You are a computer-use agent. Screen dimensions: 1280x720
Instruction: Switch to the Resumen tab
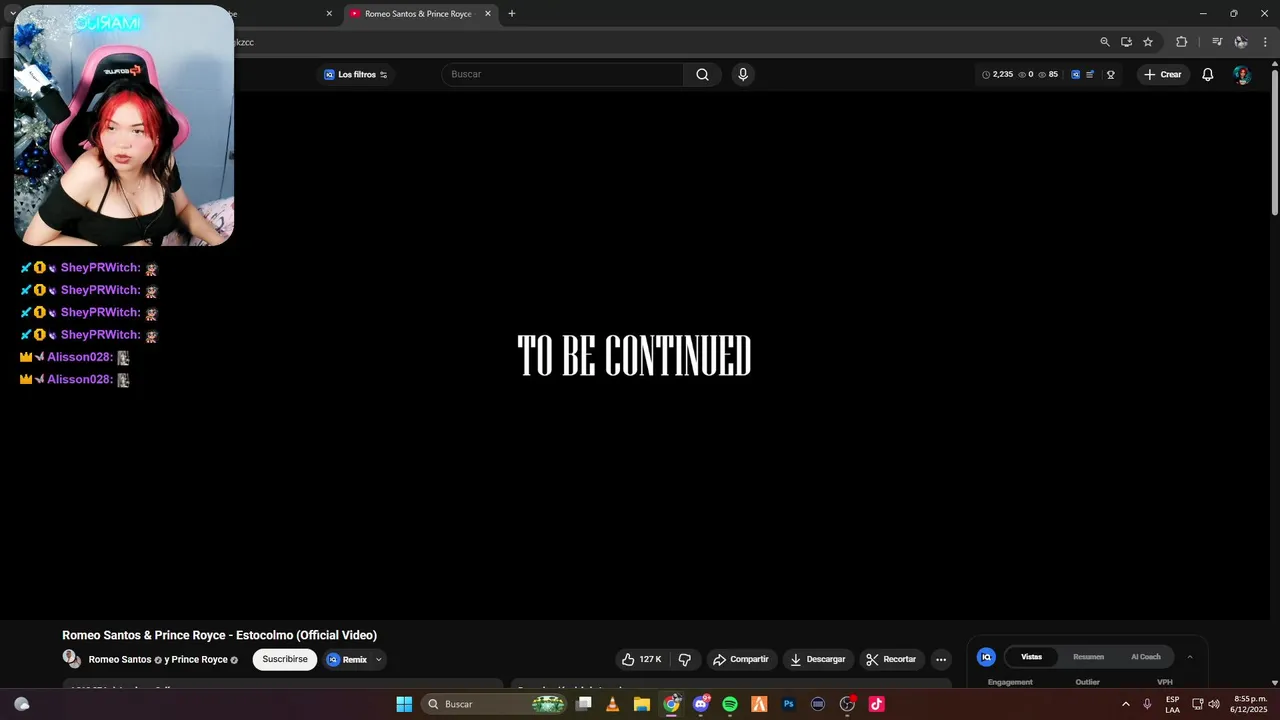click(1088, 657)
